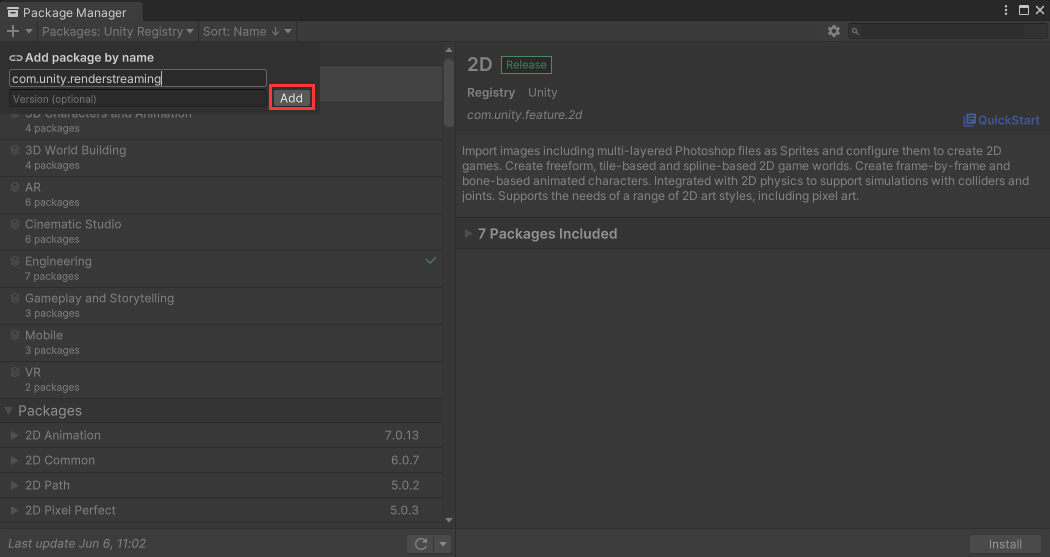The image size is (1050, 557).
Task: Expand the 7 Packages Included section
Action: tap(470, 234)
